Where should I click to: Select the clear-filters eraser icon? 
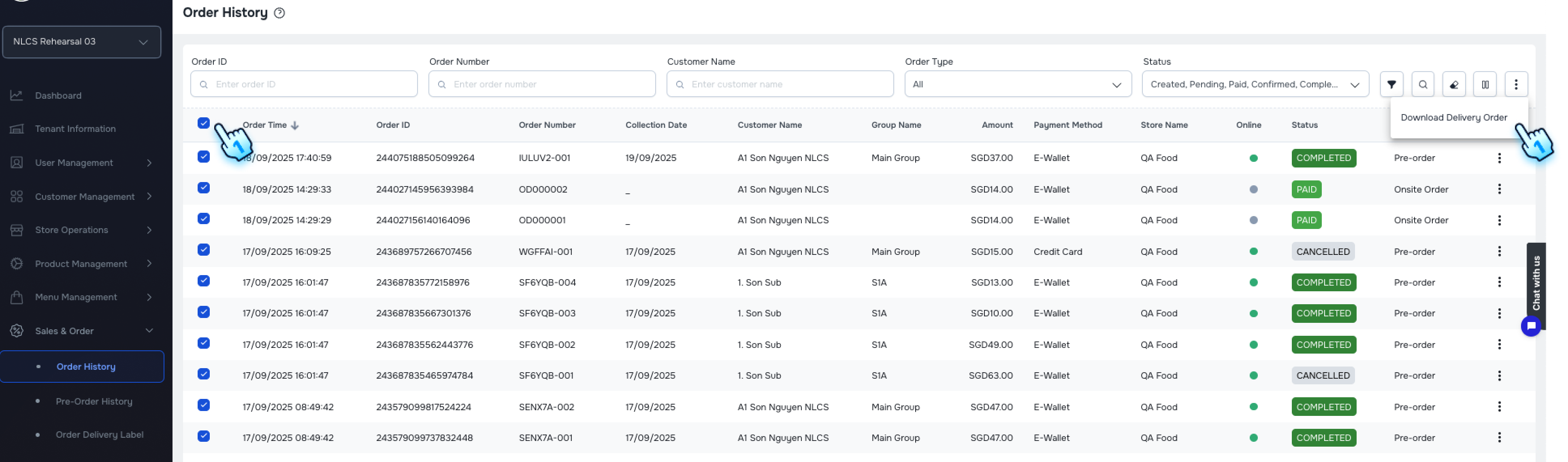[1454, 84]
